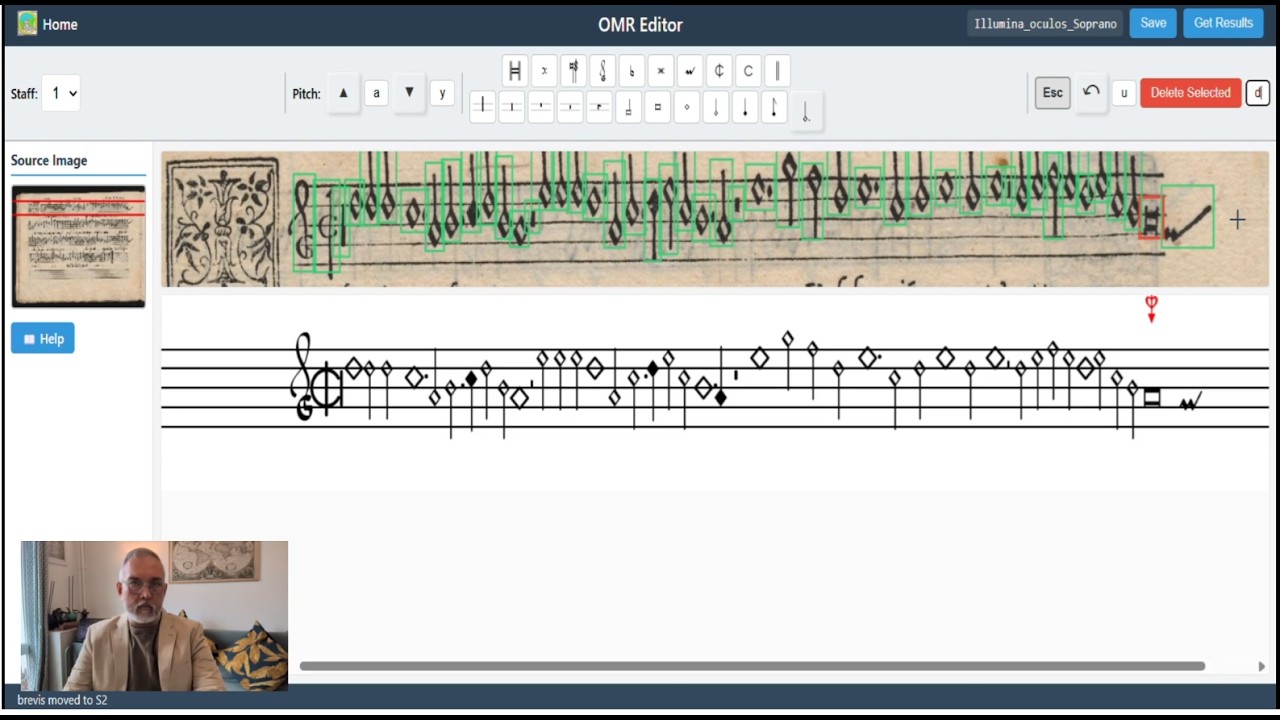Insert the semibrevis diamond note symbol
The width and height of the screenshot is (1280, 720).
(687, 107)
